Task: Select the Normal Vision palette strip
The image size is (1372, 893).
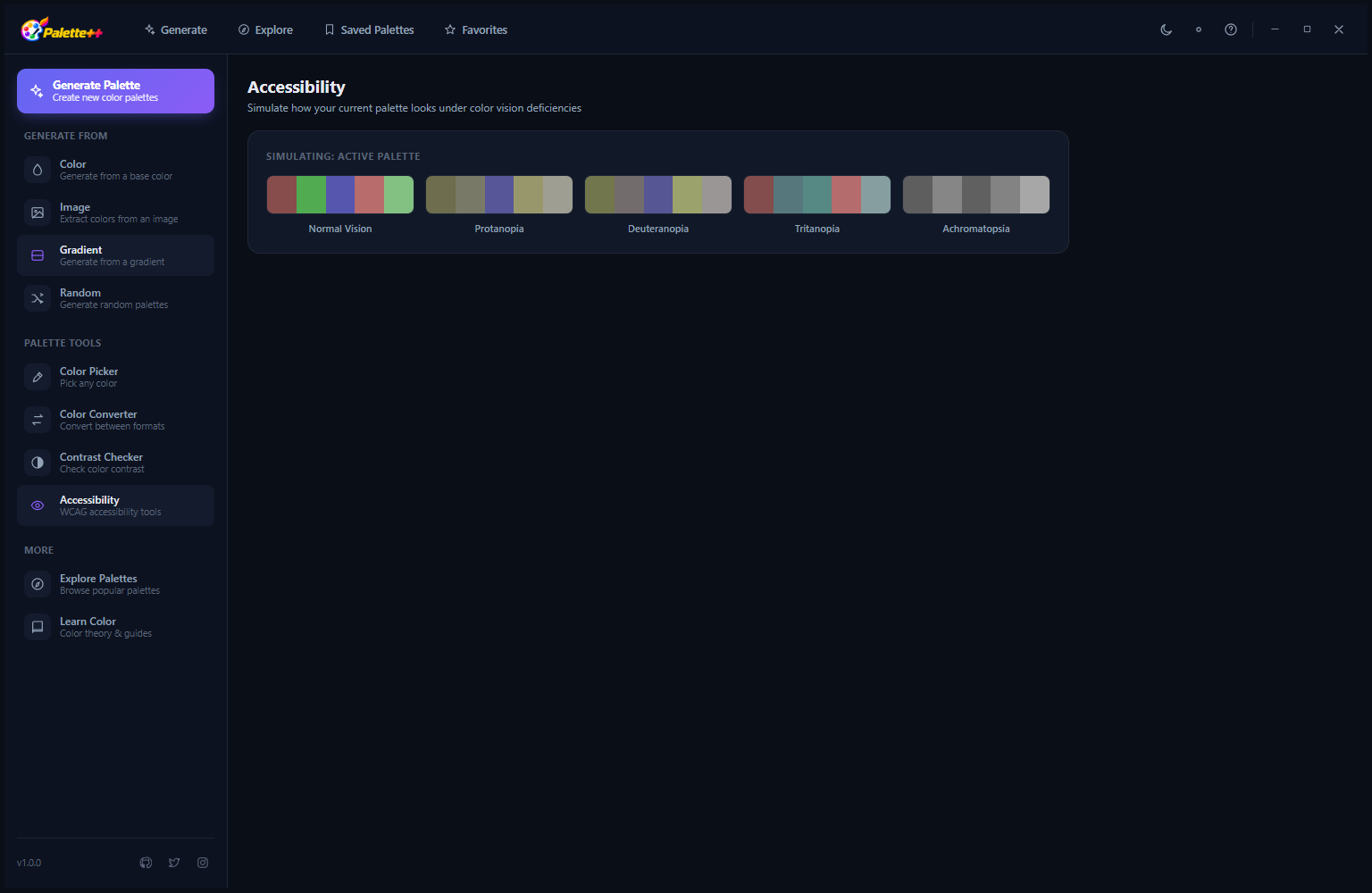Action: point(340,195)
